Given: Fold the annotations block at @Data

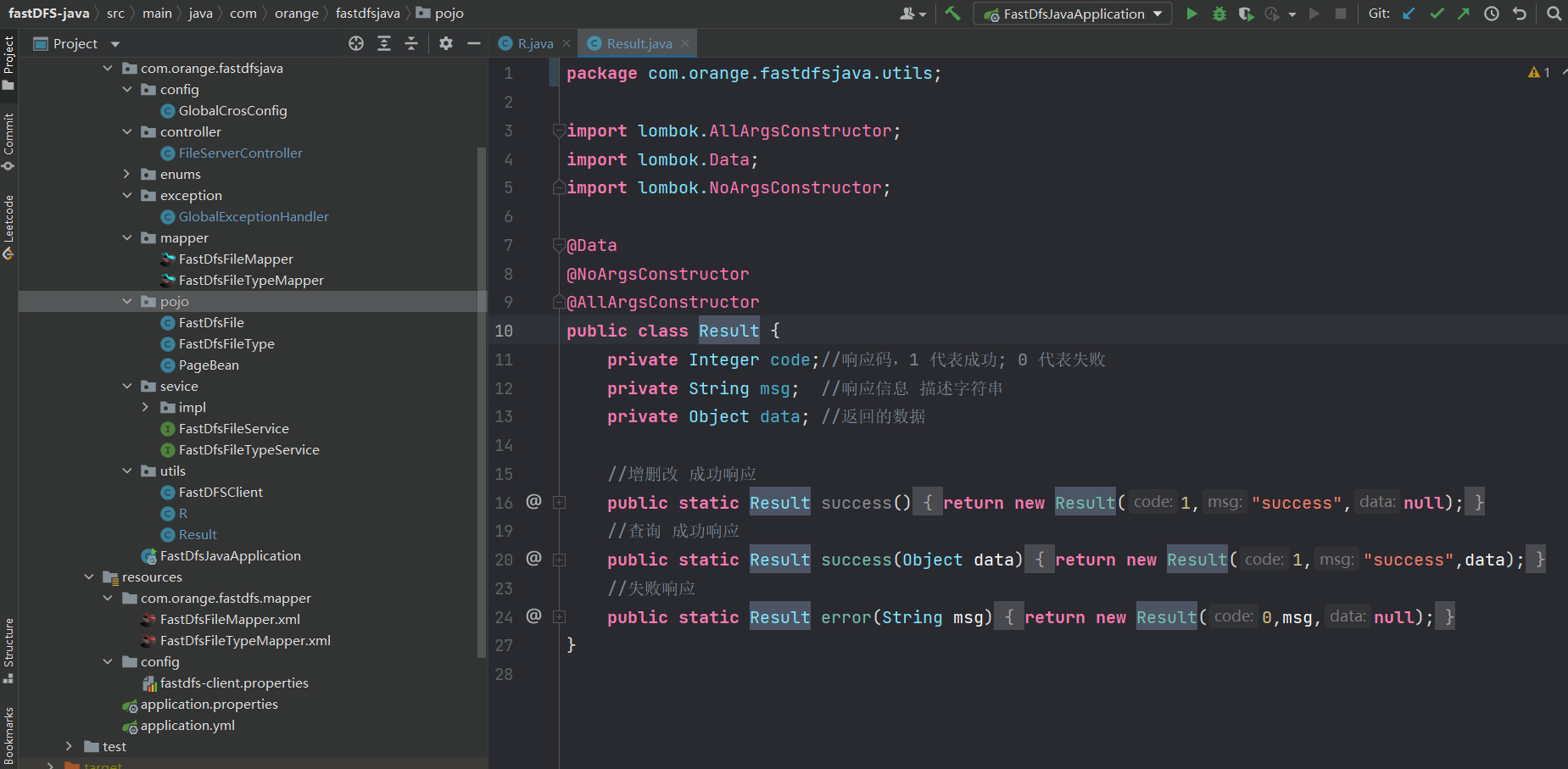Looking at the screenshot, I should [559, 245].
